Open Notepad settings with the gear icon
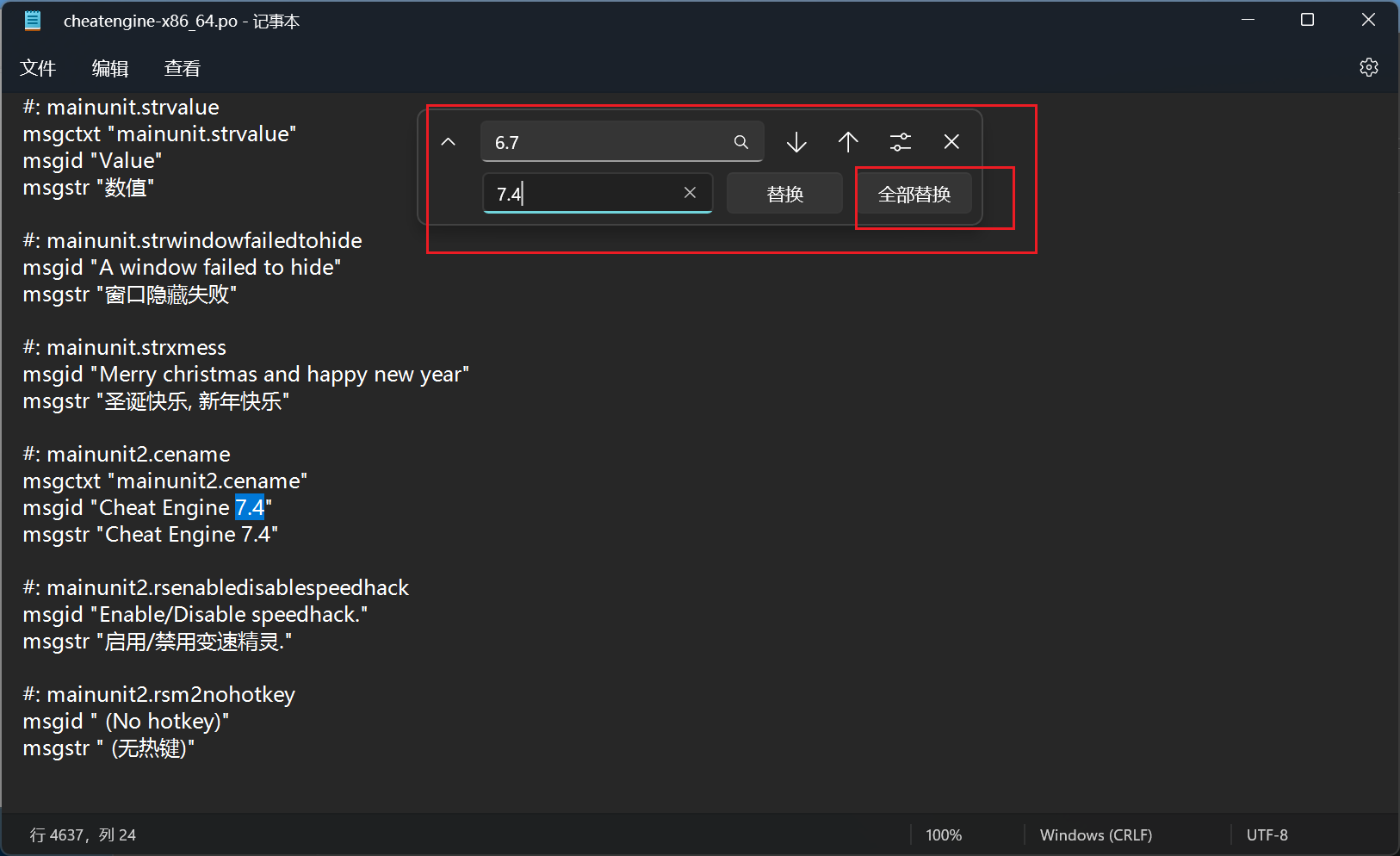1400x856 pixels. 1370,67
